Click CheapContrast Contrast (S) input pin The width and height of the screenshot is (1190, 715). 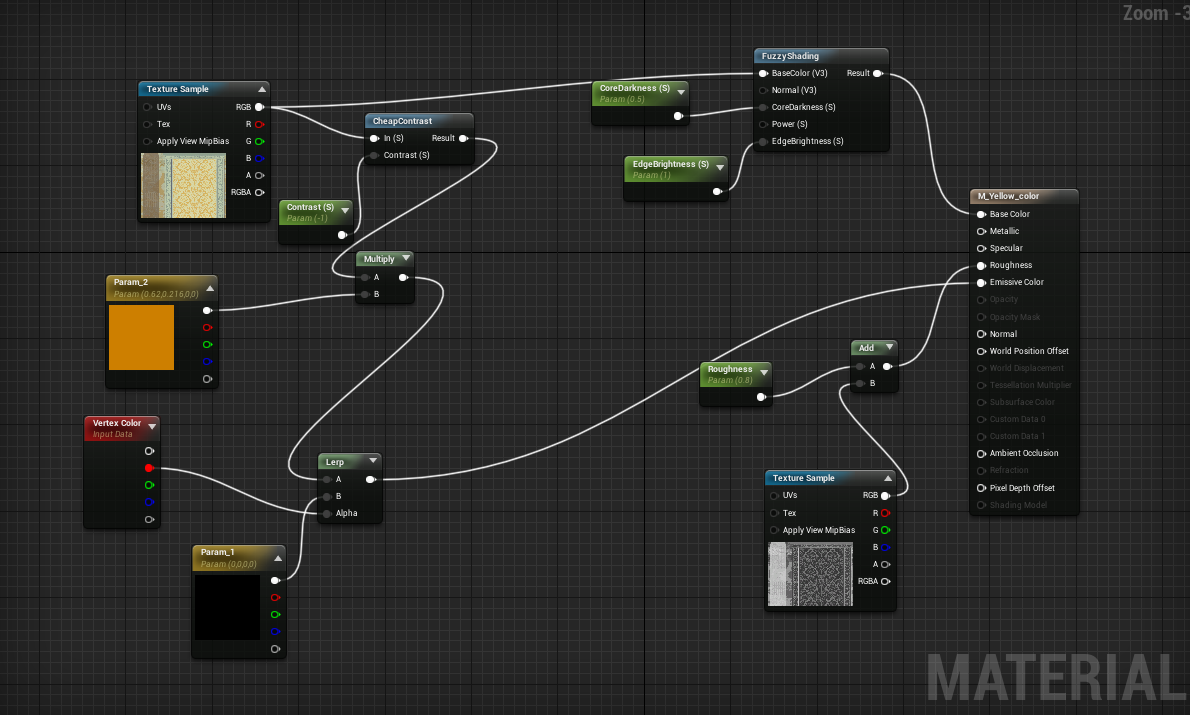pos(374,156)
